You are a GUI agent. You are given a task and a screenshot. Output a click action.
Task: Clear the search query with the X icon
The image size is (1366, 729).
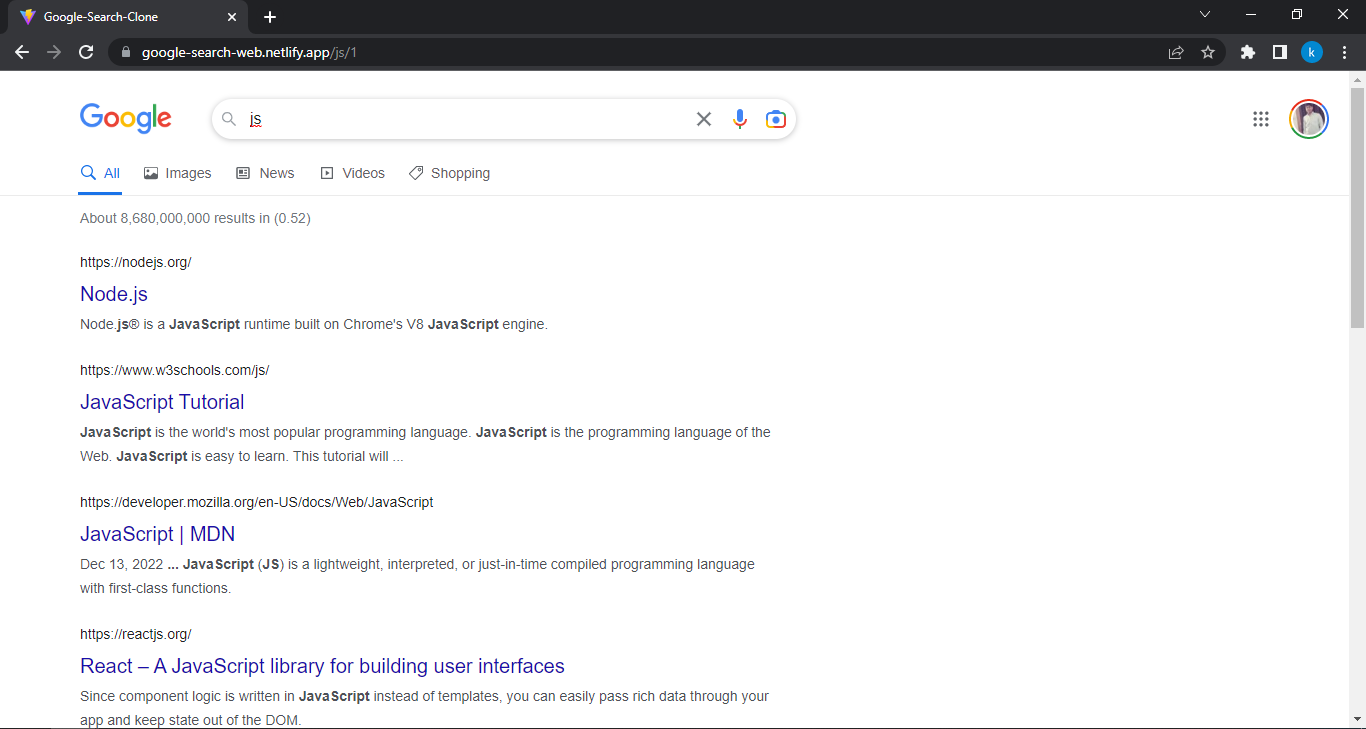pyautogui.click(x=703, y=118)
